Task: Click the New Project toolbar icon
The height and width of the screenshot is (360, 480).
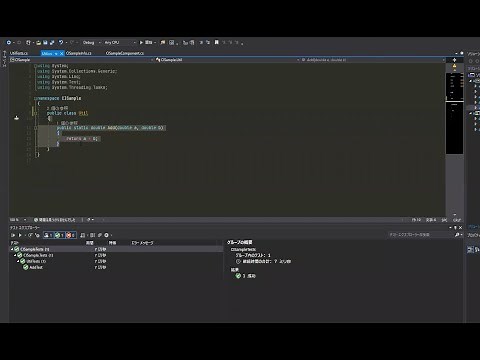Action: pos(29,43)
